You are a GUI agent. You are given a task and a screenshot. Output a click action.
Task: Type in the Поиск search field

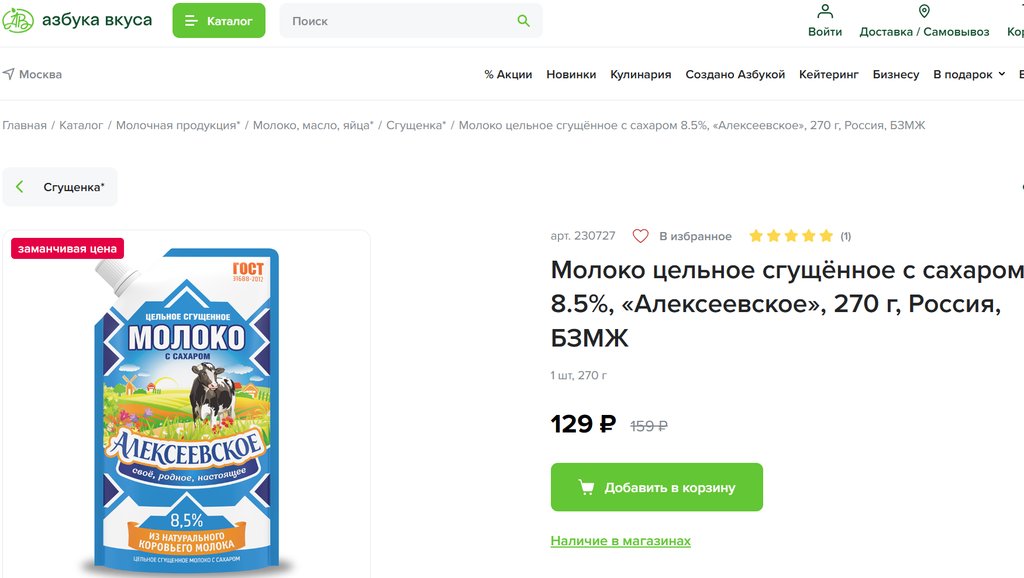pos(400,21)
